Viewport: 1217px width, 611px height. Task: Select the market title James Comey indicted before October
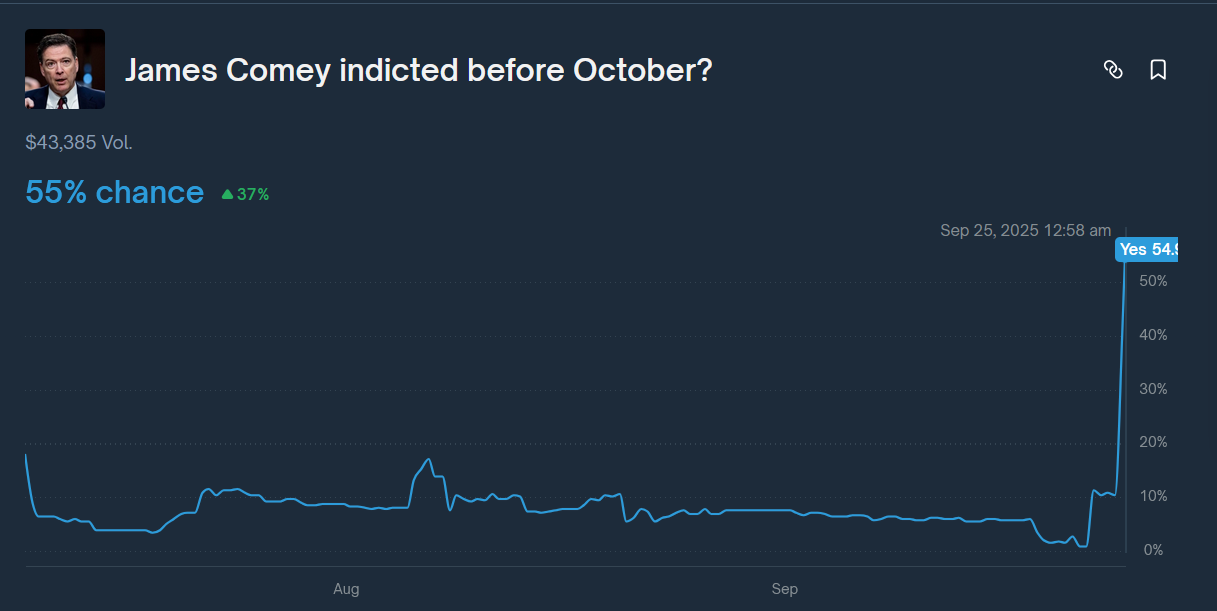click(418, 70)
